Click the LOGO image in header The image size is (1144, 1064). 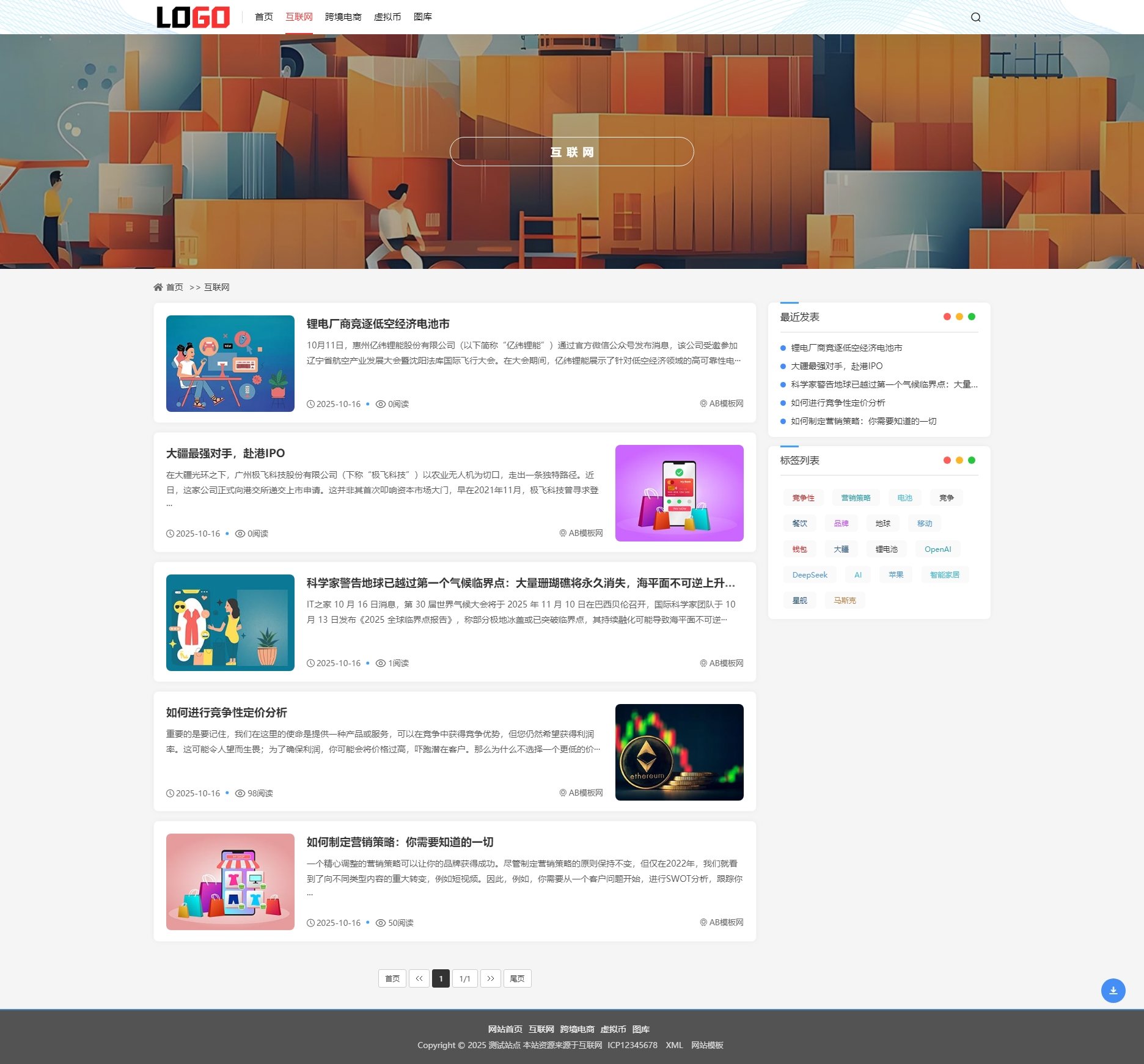(193, 17)
